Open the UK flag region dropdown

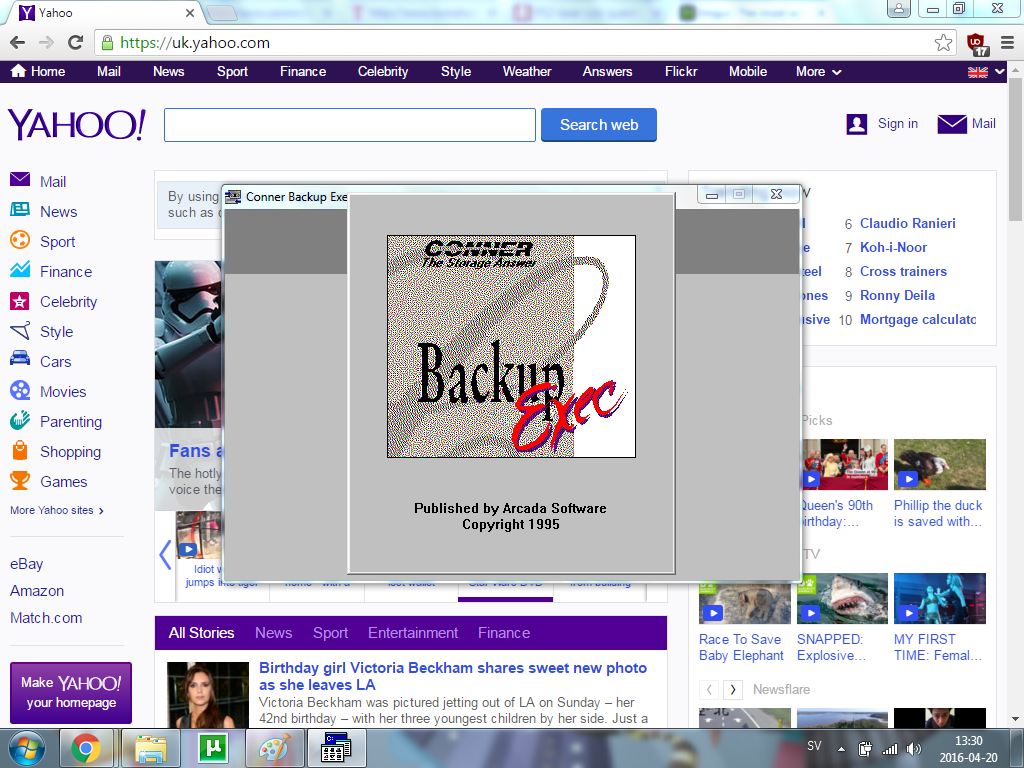986,72
